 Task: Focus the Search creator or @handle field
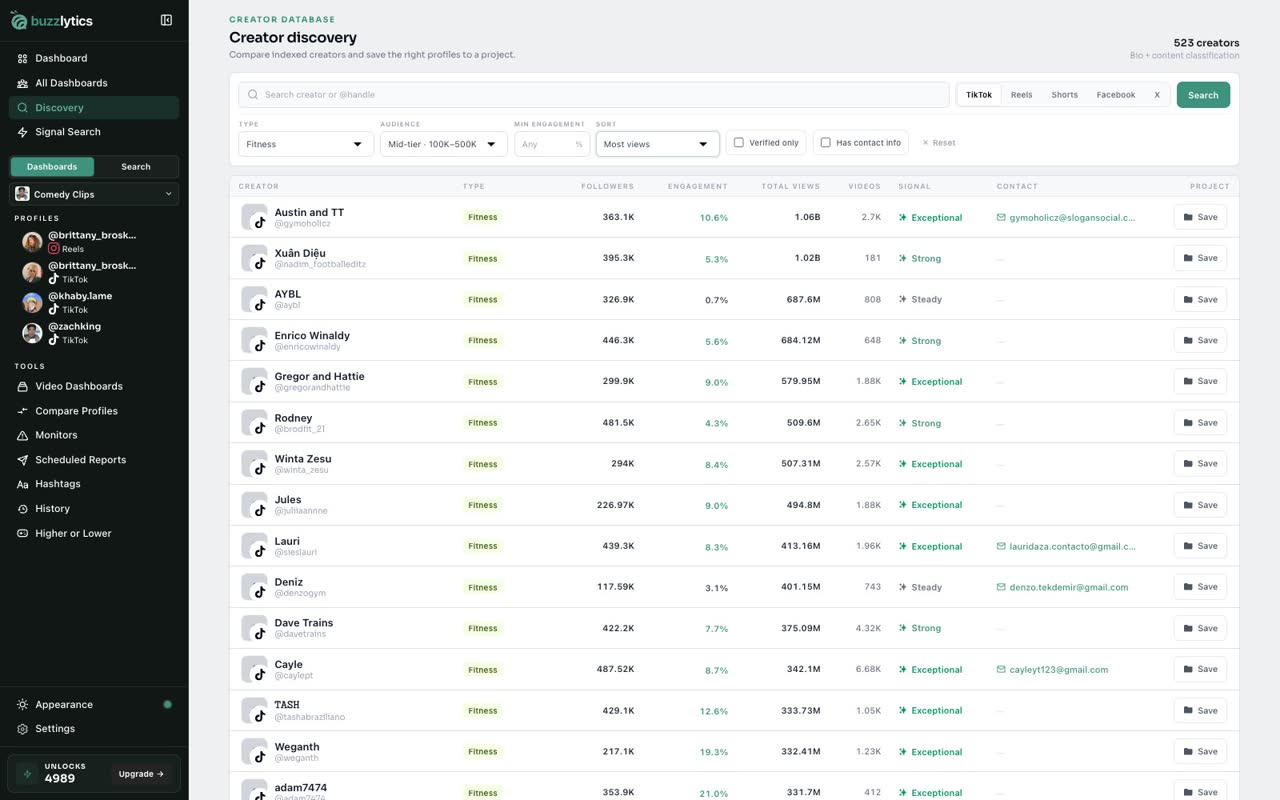[x=594, y=95]
